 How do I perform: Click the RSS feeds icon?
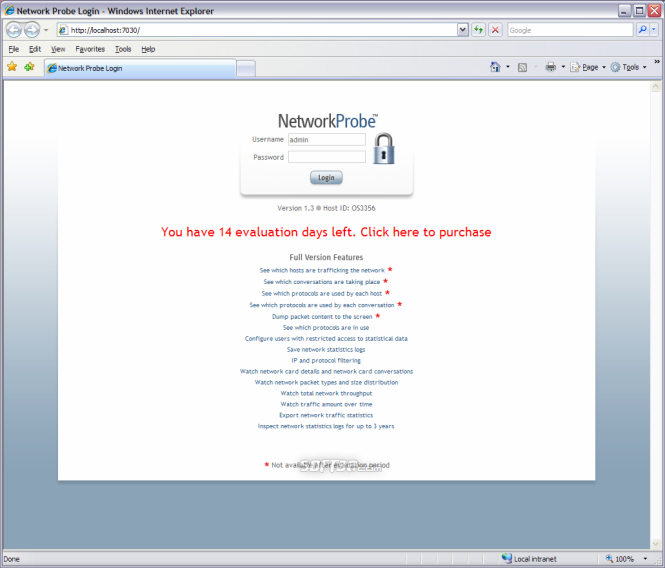tap(522, 67)
